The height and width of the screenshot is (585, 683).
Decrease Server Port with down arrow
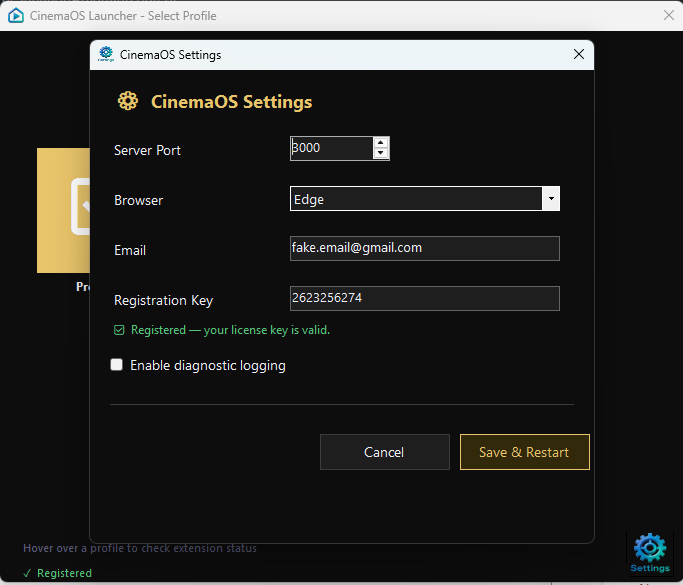(381, 153)
